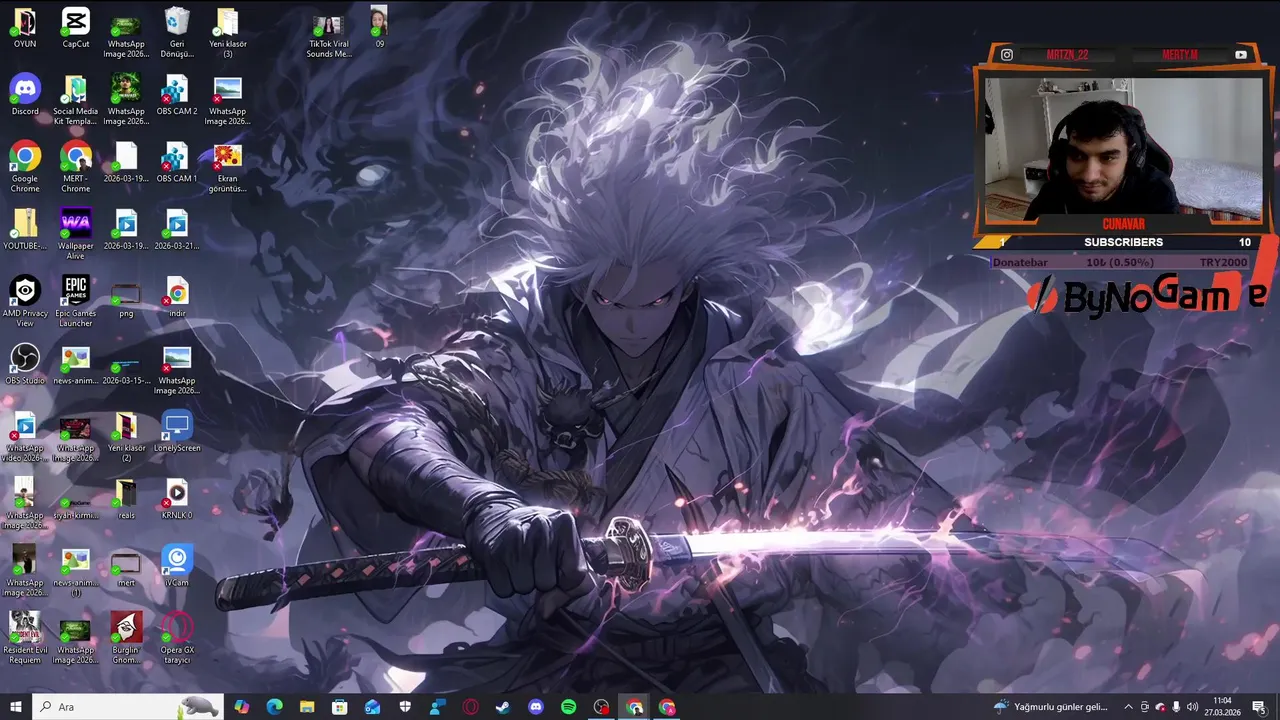The height and width of the screenshot is (720, 1280).
Task: Open the LonelyScreen shortcut
Action: pos(177,431)
